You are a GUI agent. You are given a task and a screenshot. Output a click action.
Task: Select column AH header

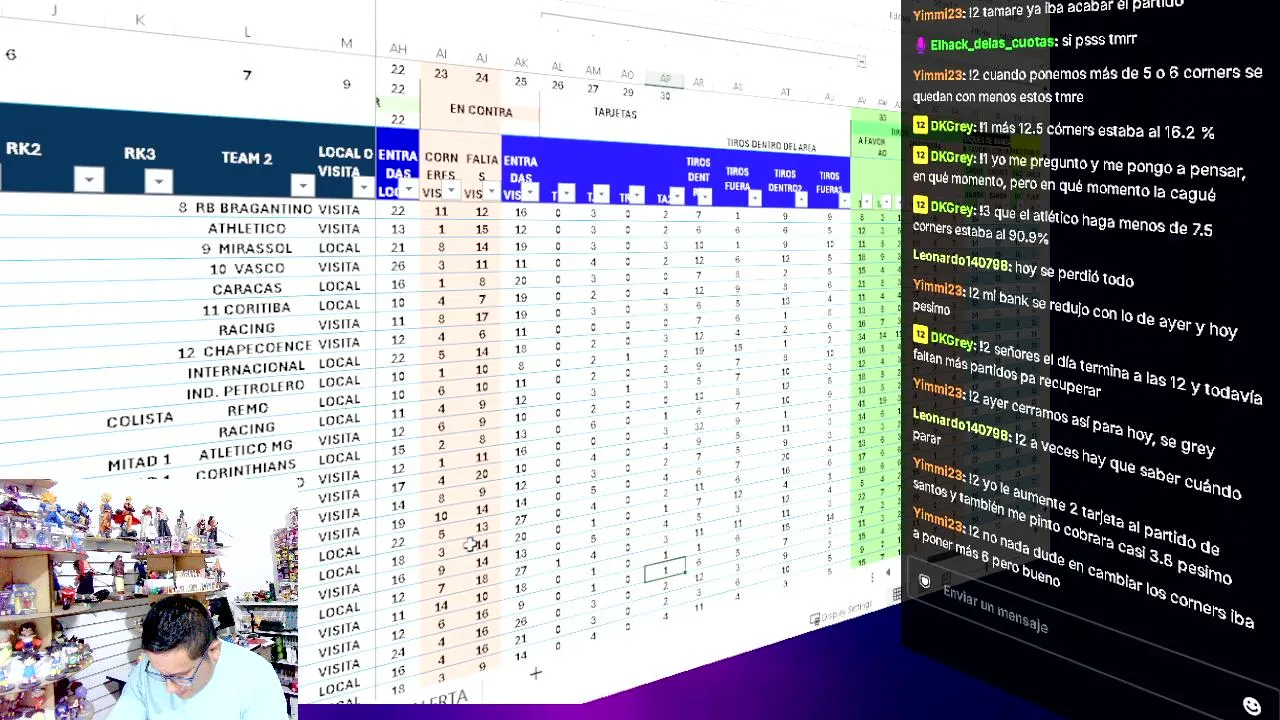[x=398, y=49]
